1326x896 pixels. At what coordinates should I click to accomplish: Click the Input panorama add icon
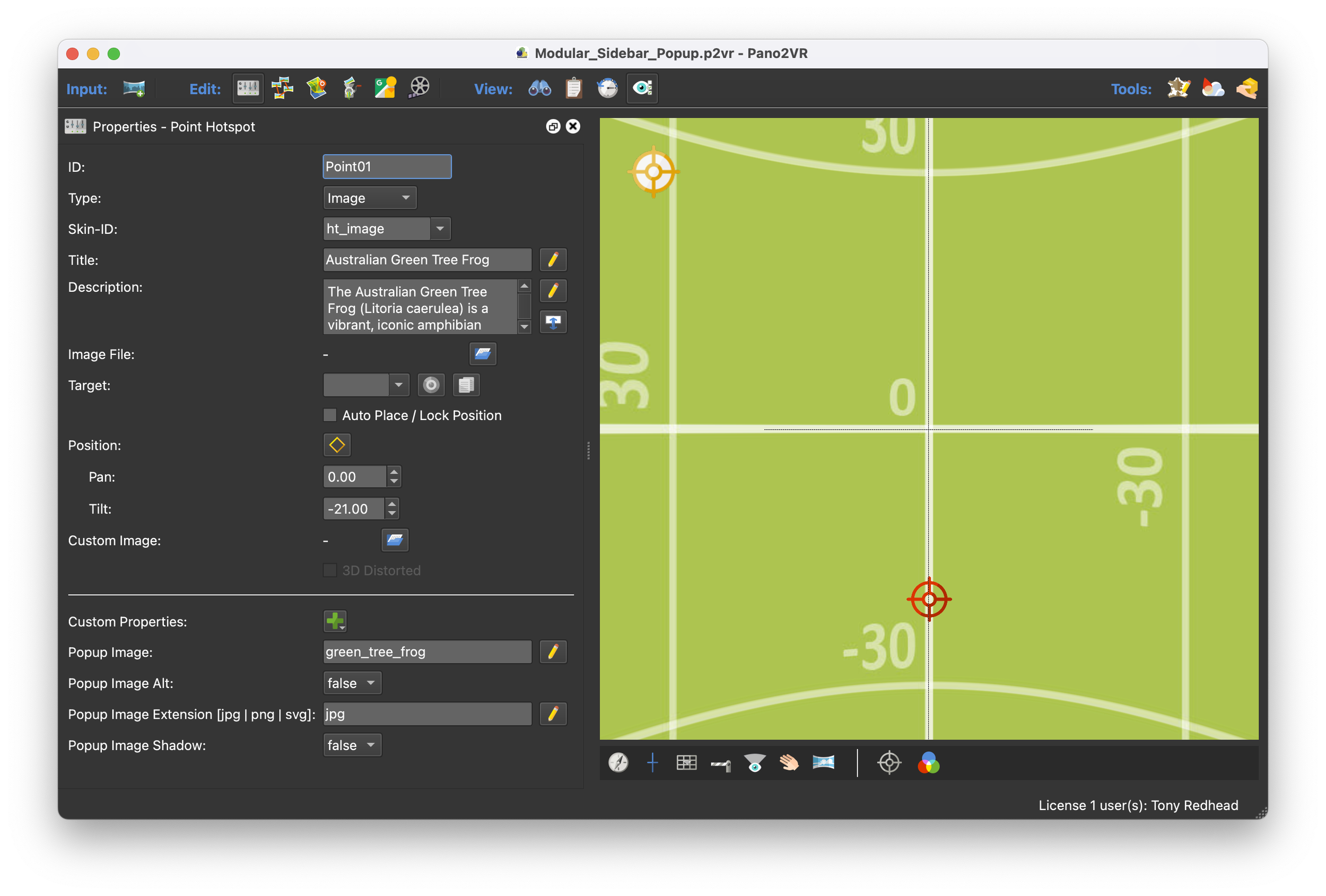tap(134, 89)
